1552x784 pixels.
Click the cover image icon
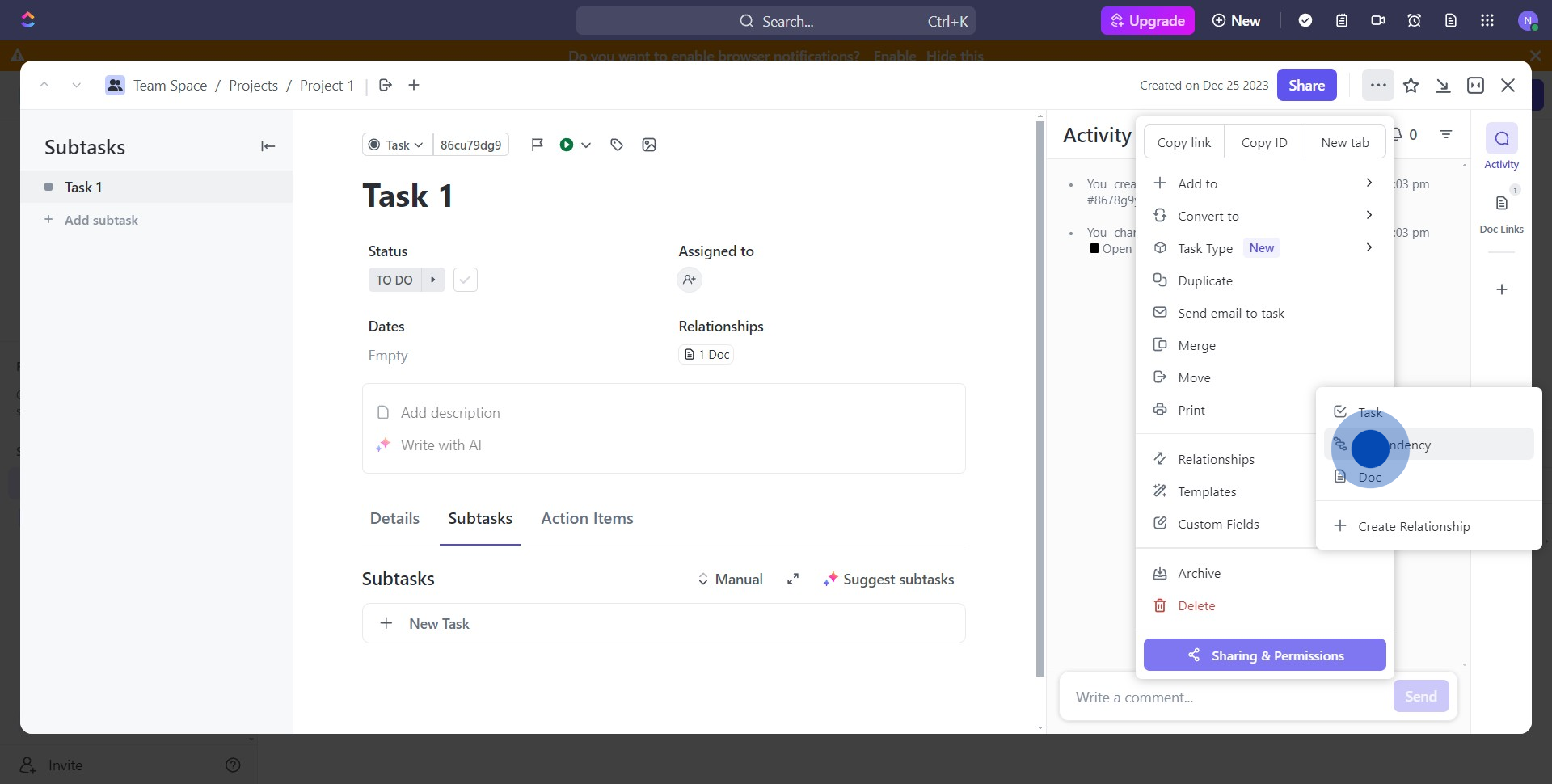649,145
